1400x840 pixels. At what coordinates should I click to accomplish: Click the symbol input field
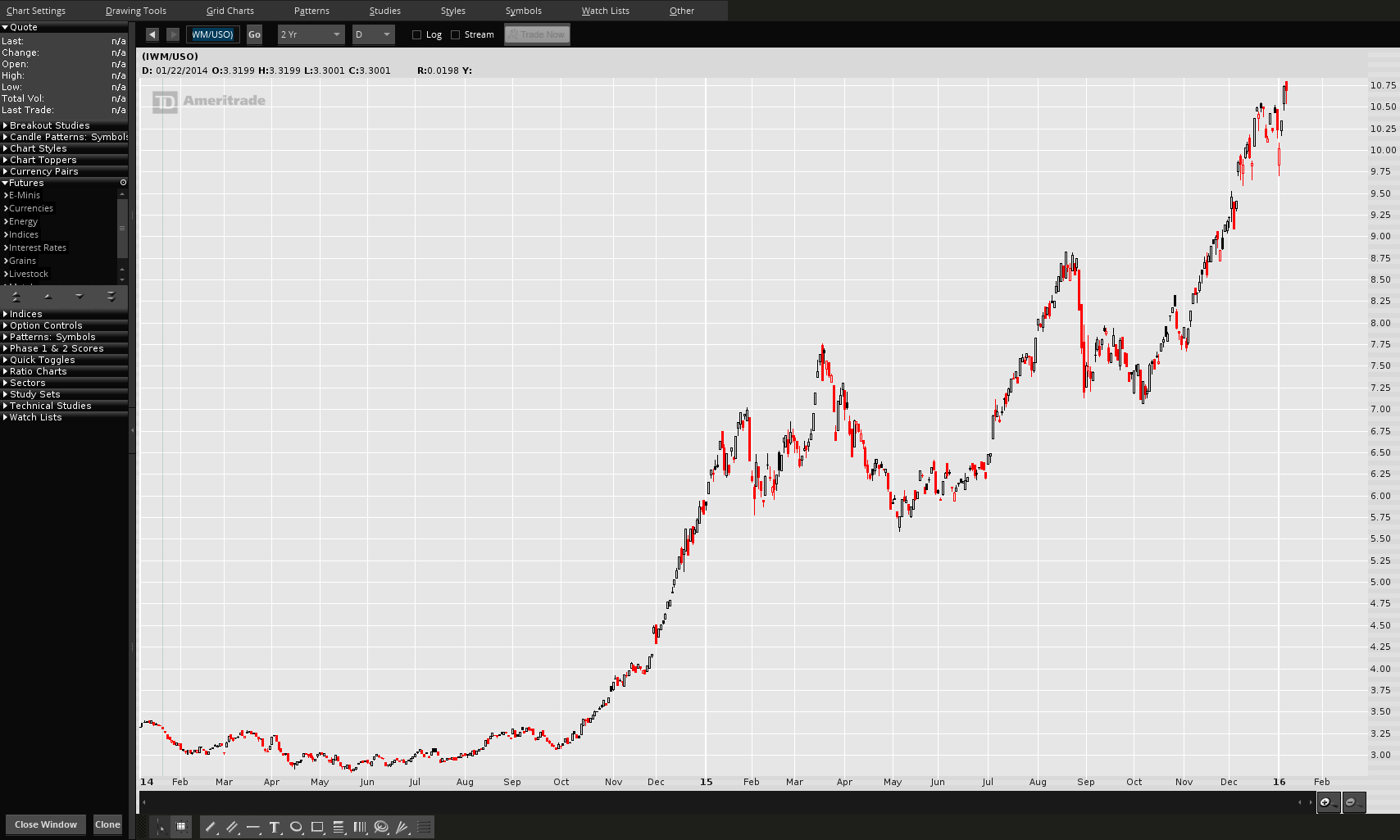(213, 34)
